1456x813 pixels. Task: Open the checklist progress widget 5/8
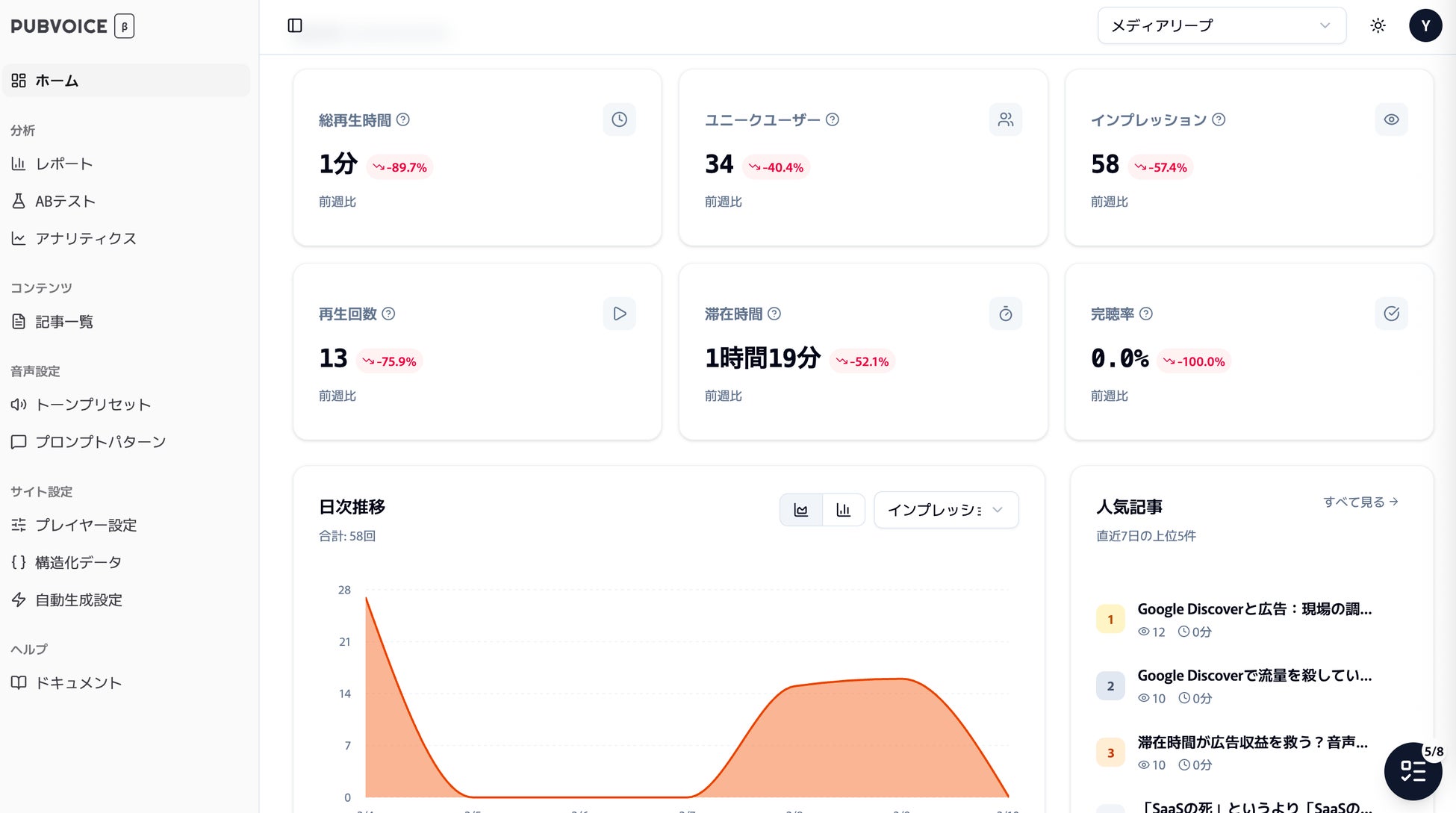[x=1412, y=770]
